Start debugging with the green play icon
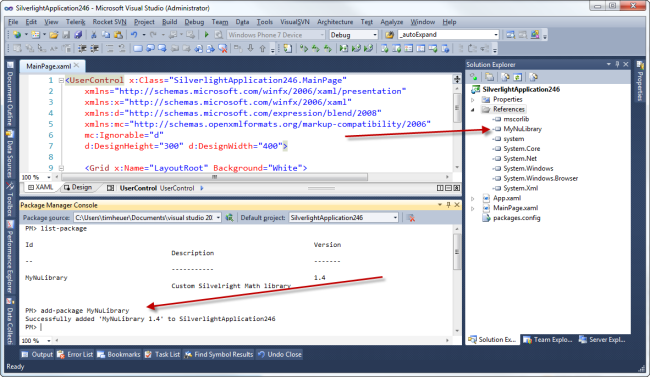Viewport: 650px width, 377px height. point(206,35)
